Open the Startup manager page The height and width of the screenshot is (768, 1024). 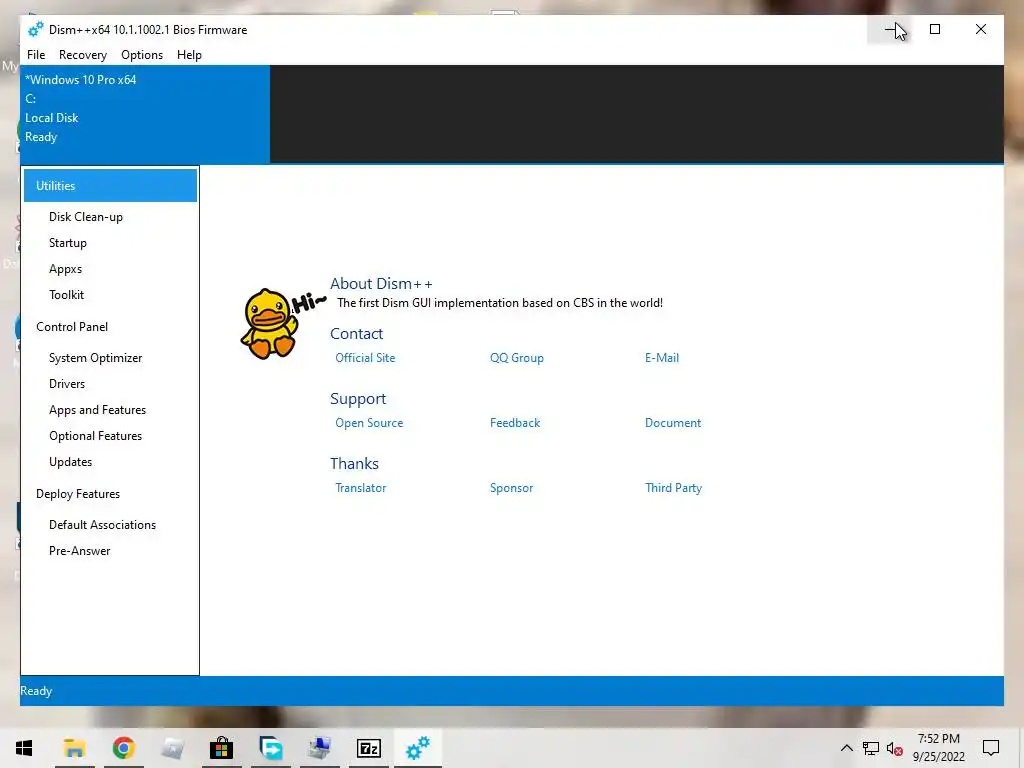[x=68, y=243]
